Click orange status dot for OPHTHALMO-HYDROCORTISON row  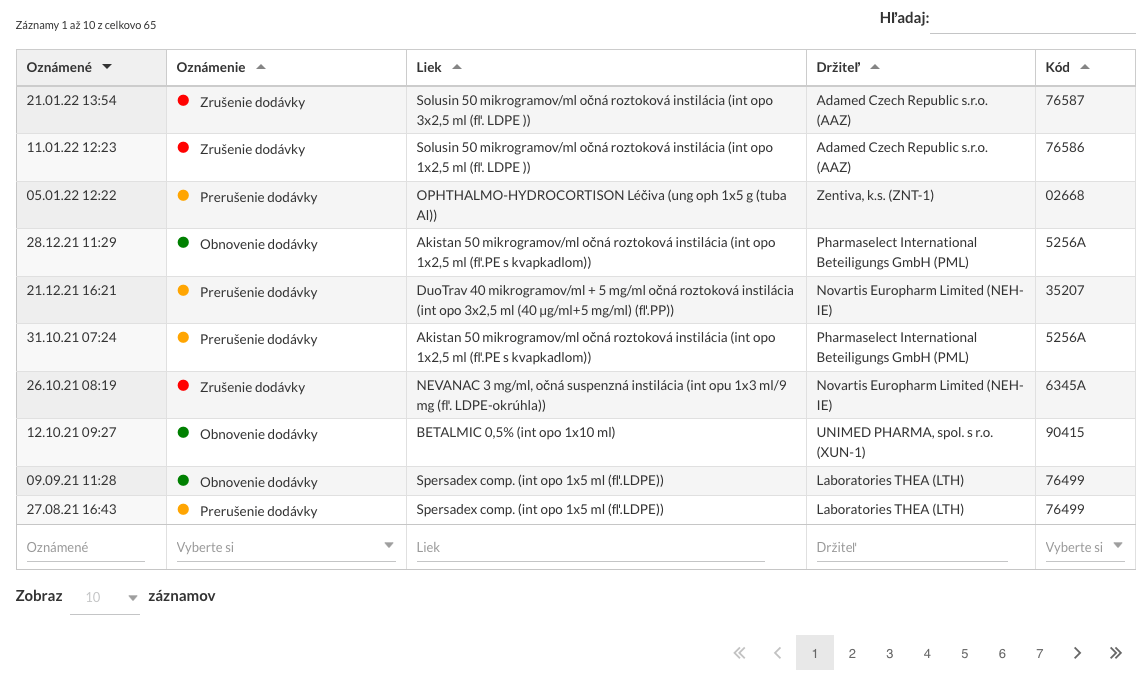pos(183,195)
